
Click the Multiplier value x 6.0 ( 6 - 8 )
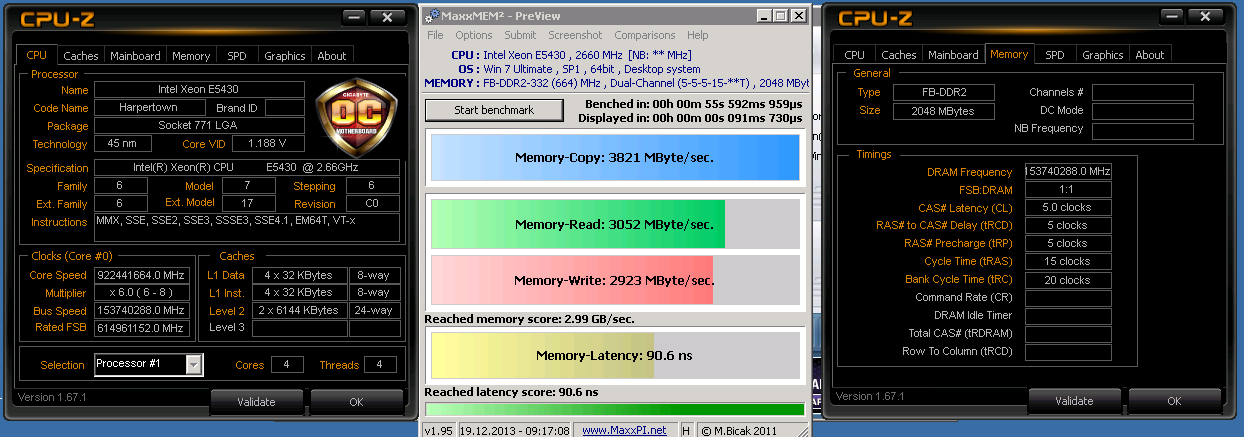[x=140, y=293]
